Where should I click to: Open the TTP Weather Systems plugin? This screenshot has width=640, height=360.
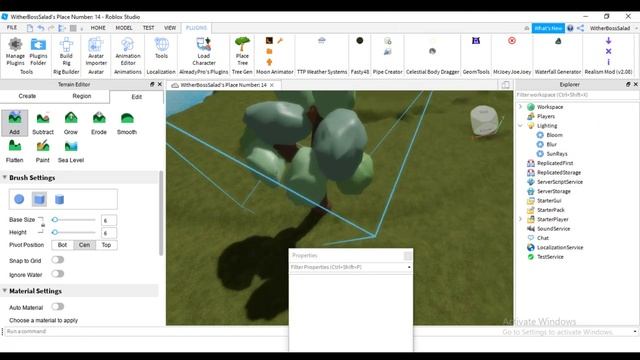tap(322, 40)
